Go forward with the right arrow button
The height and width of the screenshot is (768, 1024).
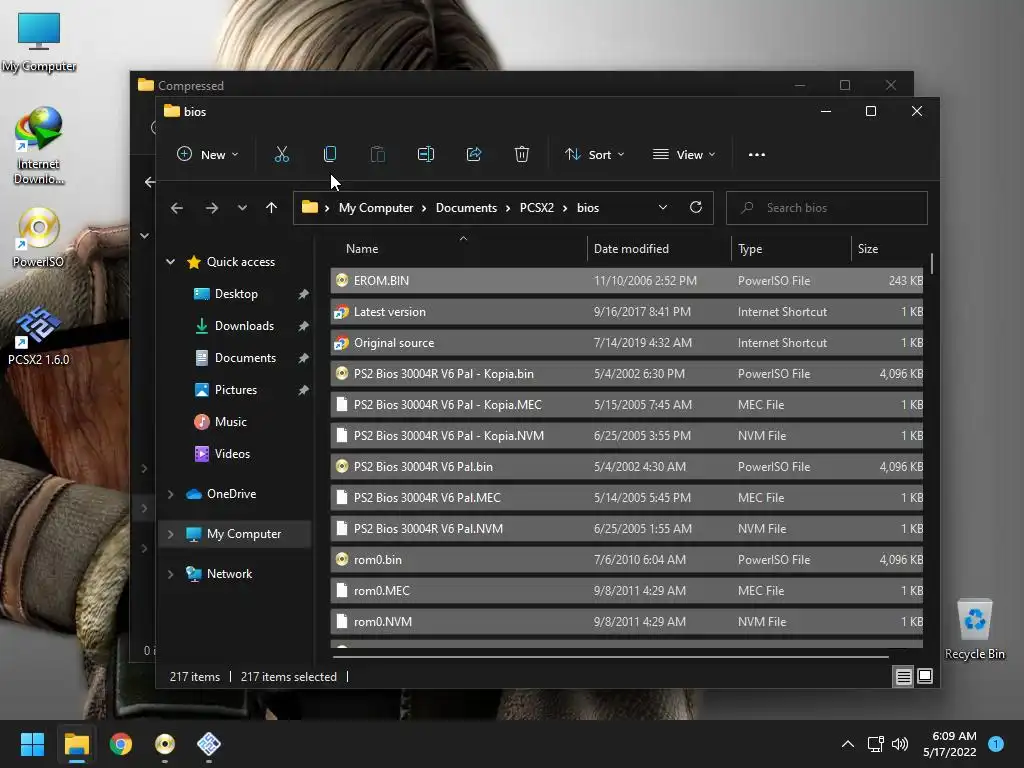tap(212, 208)
